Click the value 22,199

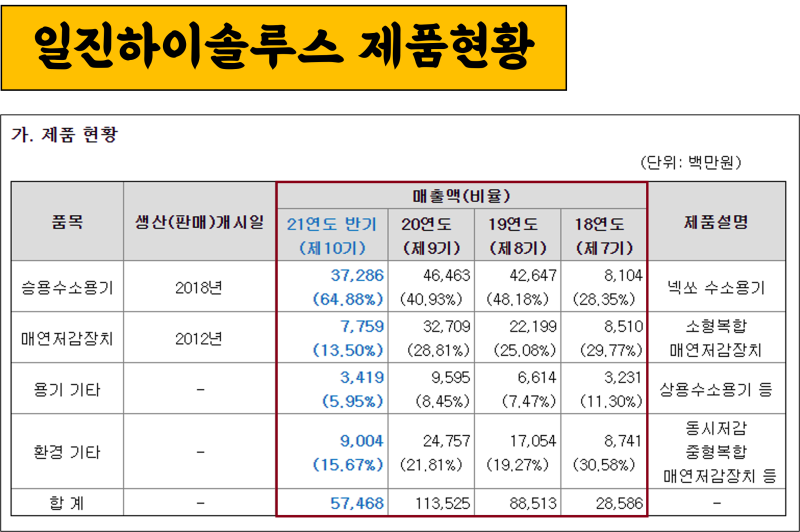pyautogui.click(x=533, y=326)
